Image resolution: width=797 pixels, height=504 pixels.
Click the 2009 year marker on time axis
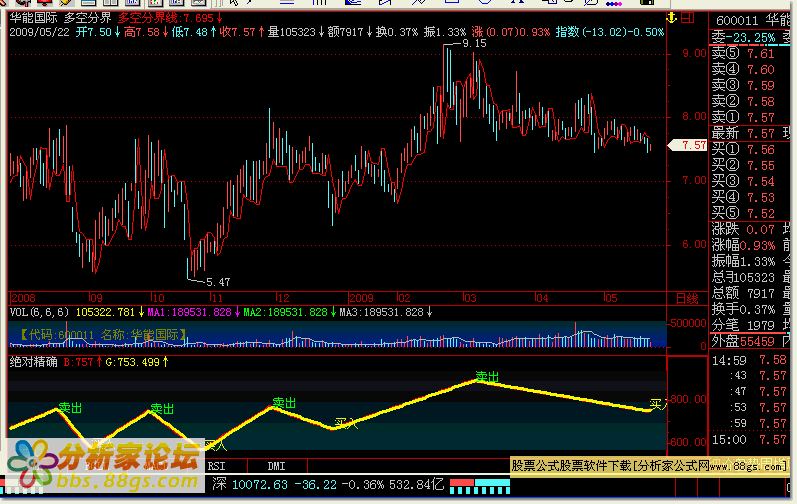click(x=361, y=298)
